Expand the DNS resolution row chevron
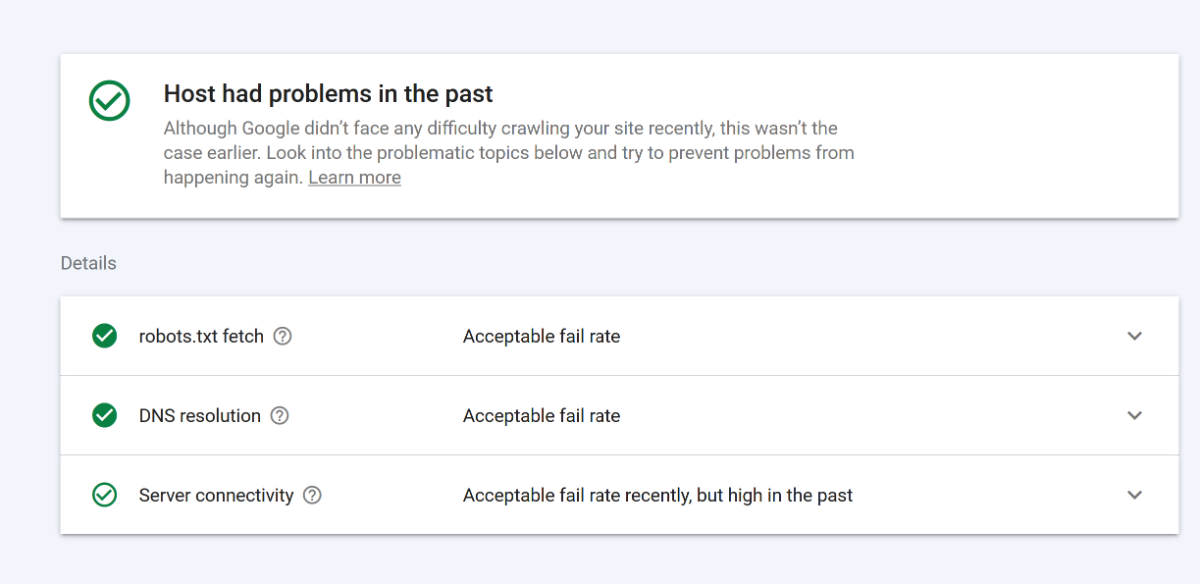Image resolution: width=1200 pixels, height=584 pixels. tap(1134, 415)
